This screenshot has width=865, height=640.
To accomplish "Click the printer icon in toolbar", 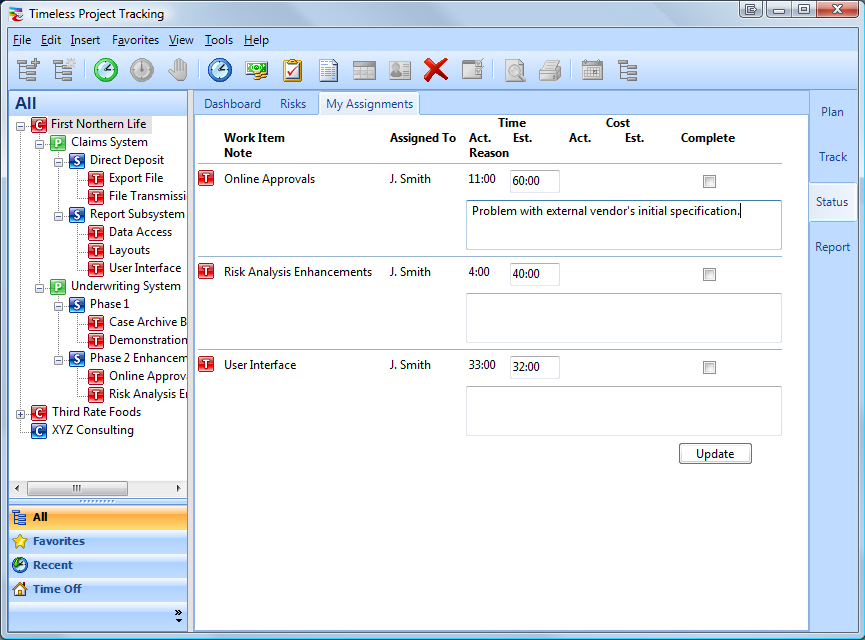I will [550, 70].
